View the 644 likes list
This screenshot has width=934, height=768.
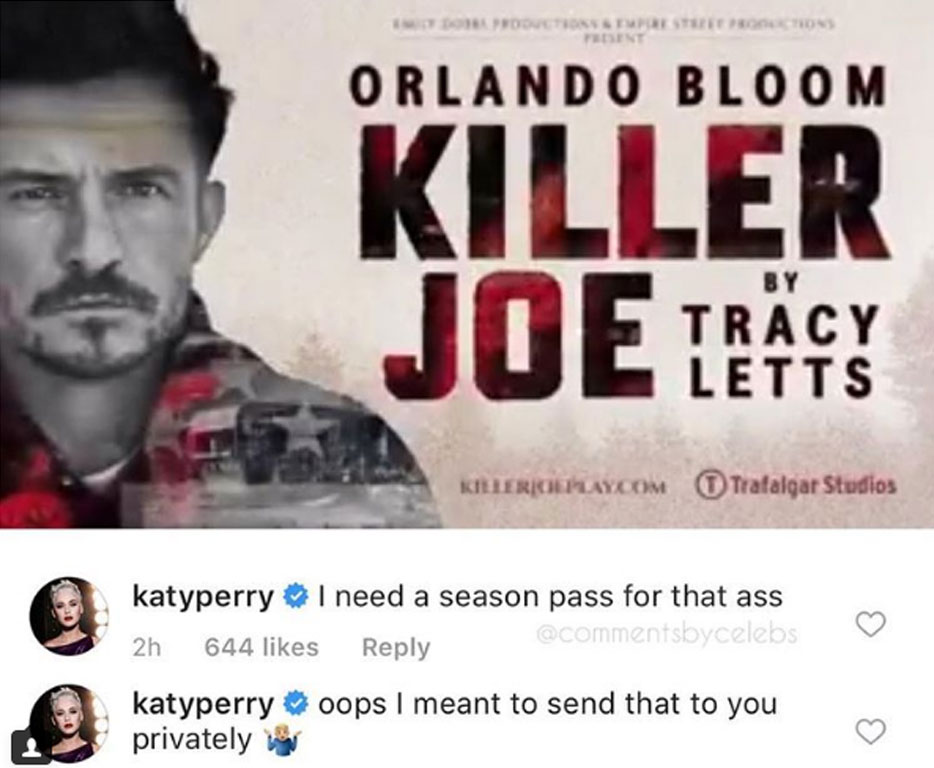click(261, 647)
